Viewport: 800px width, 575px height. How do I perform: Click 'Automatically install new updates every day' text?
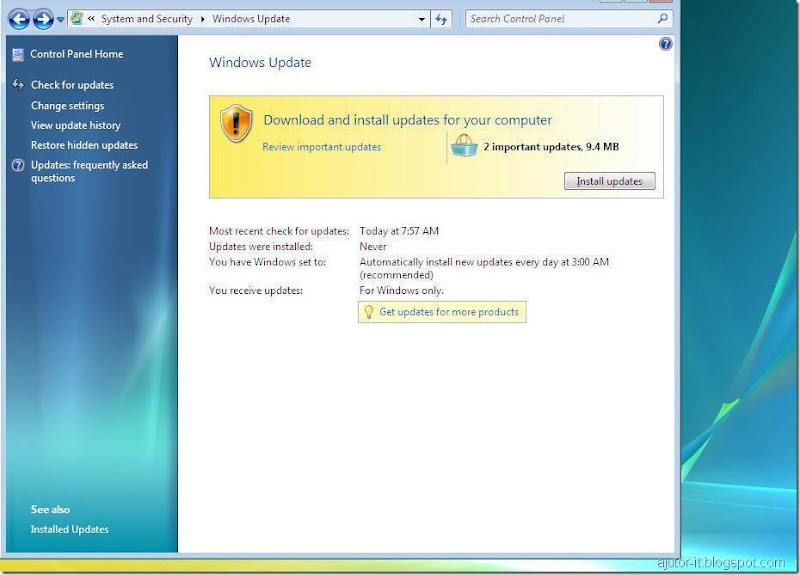coord(459,262)
